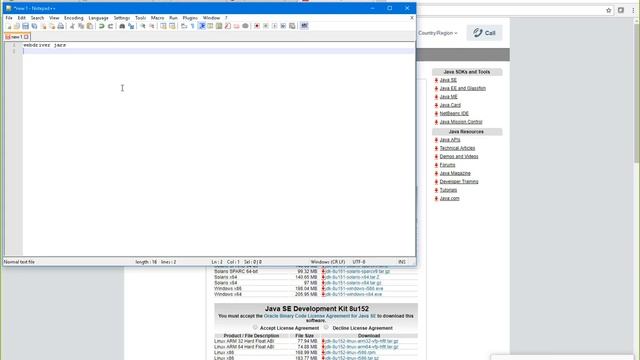Toggle the highlighted Word wrap toolbar icon
This screenshot has height=360, width=640.
click(202, 26)
